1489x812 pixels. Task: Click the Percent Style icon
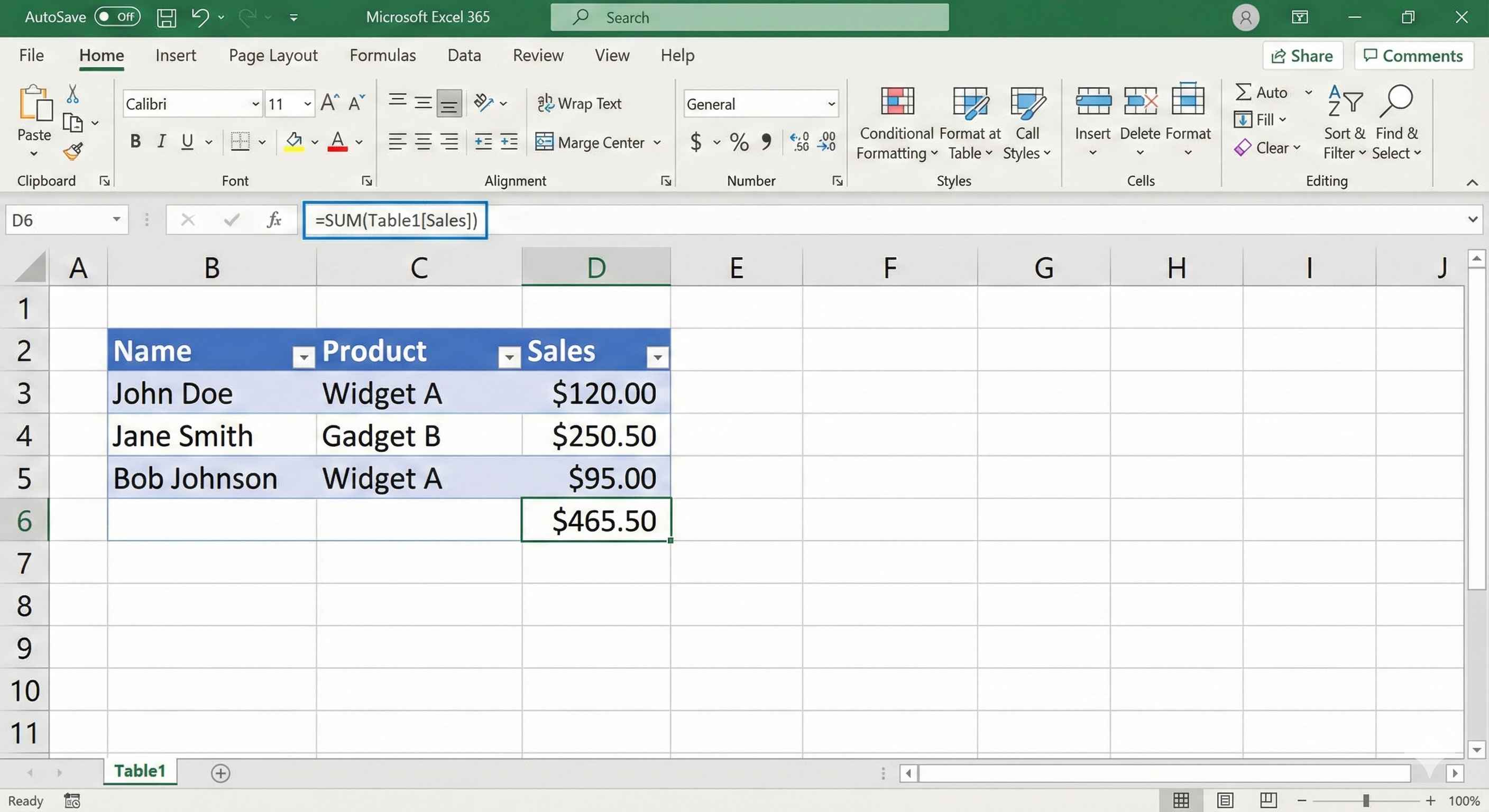click(x=739, y=142)
